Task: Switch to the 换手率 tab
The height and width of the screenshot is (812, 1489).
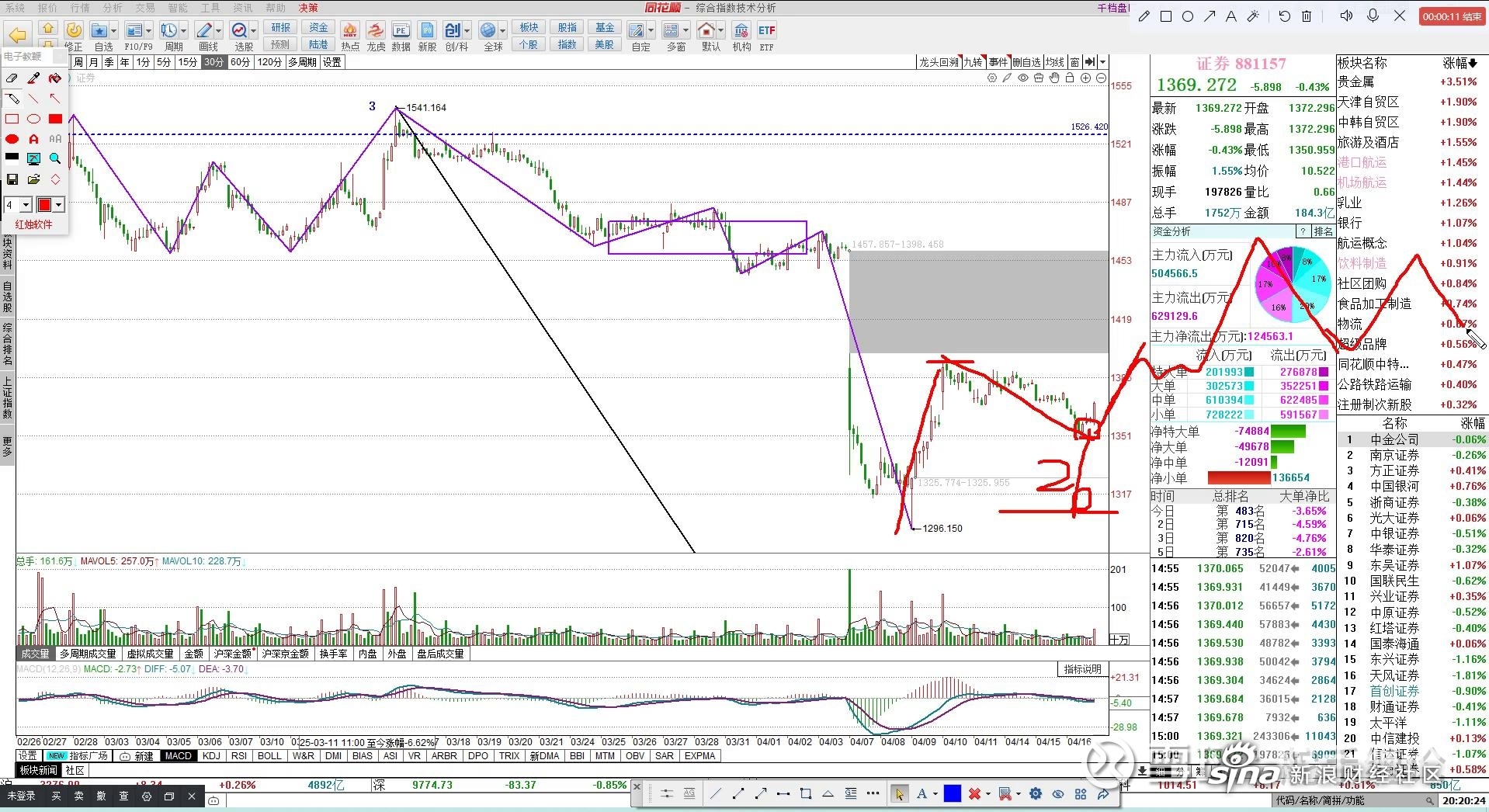Action: pyautogui.click(x=333, y=654)
